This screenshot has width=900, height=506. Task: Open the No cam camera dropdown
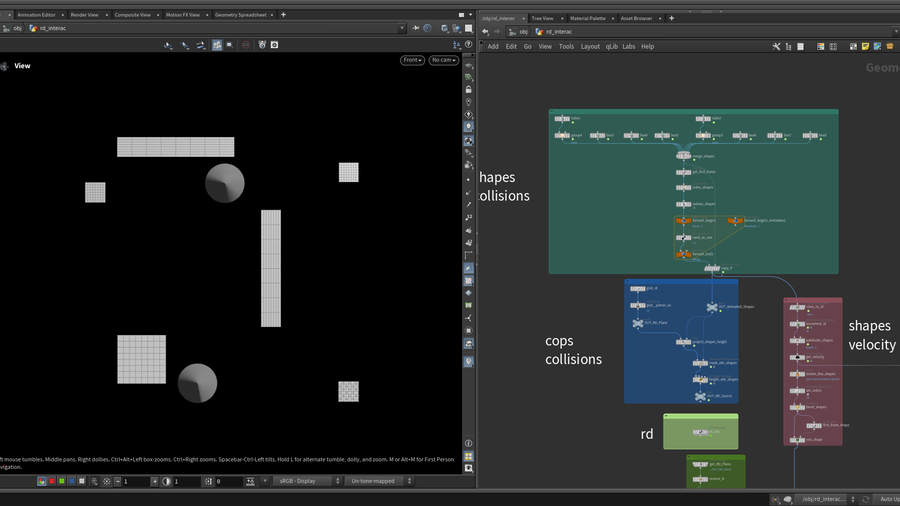pyautogui.click(x=443, y=60)
